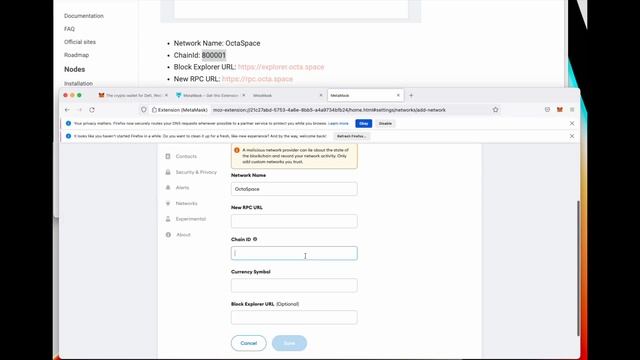Click the Firefox back arrow button
Screen dimensions: 640x360
[67, 110]
